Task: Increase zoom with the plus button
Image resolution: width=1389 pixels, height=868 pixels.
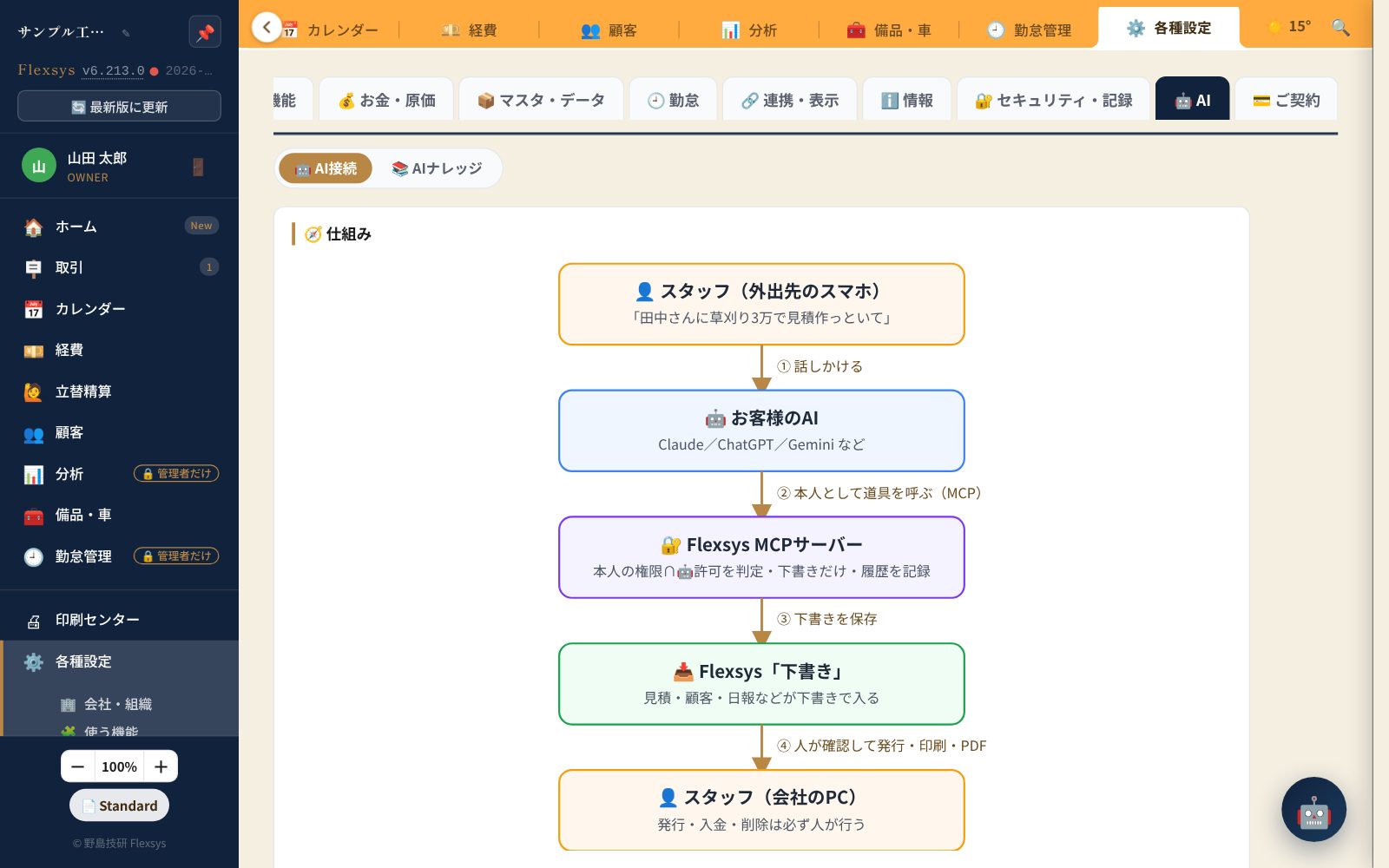Action: (x=161, y=766)
